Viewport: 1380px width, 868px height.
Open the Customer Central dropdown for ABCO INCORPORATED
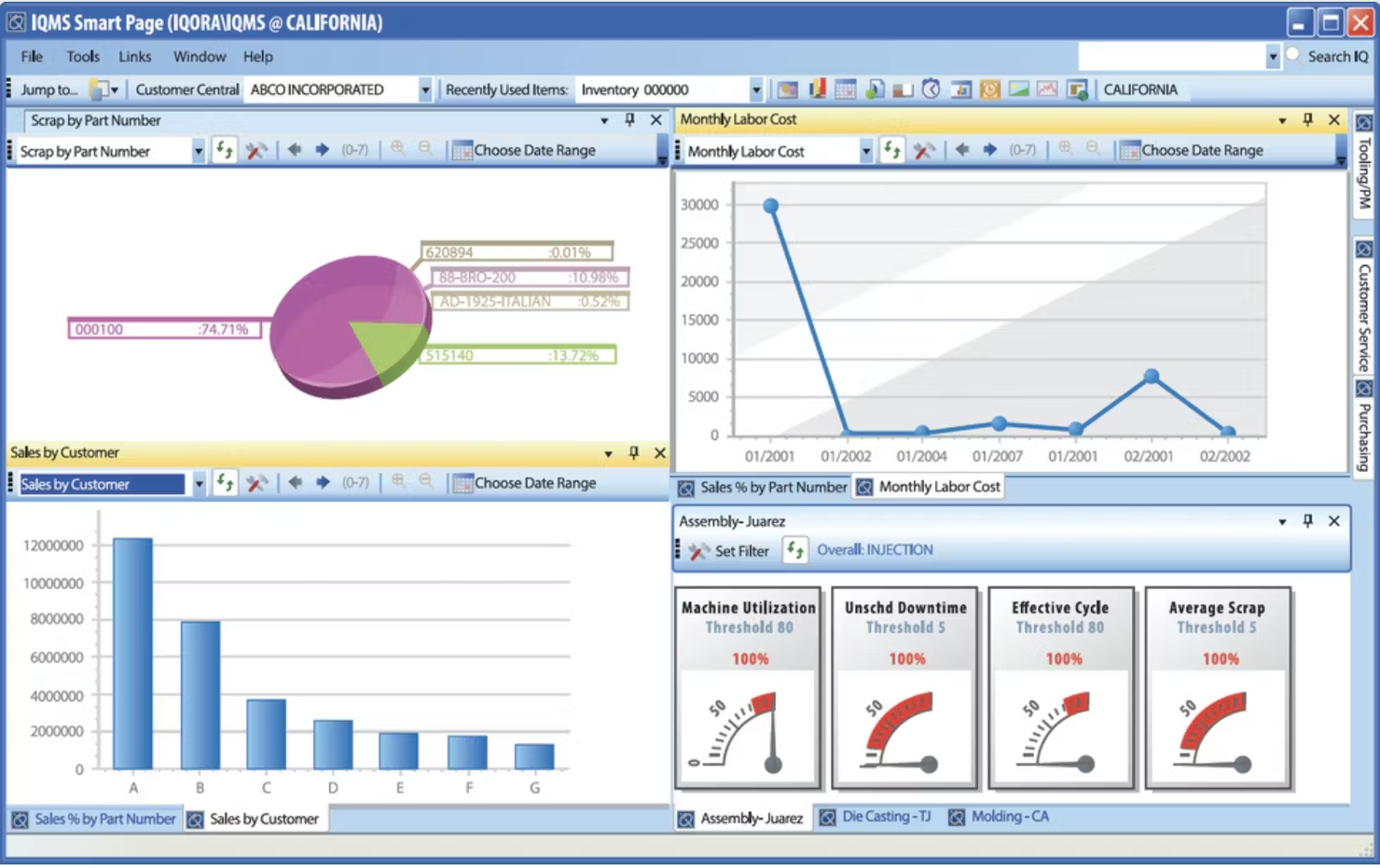click(x=425, y=89)
